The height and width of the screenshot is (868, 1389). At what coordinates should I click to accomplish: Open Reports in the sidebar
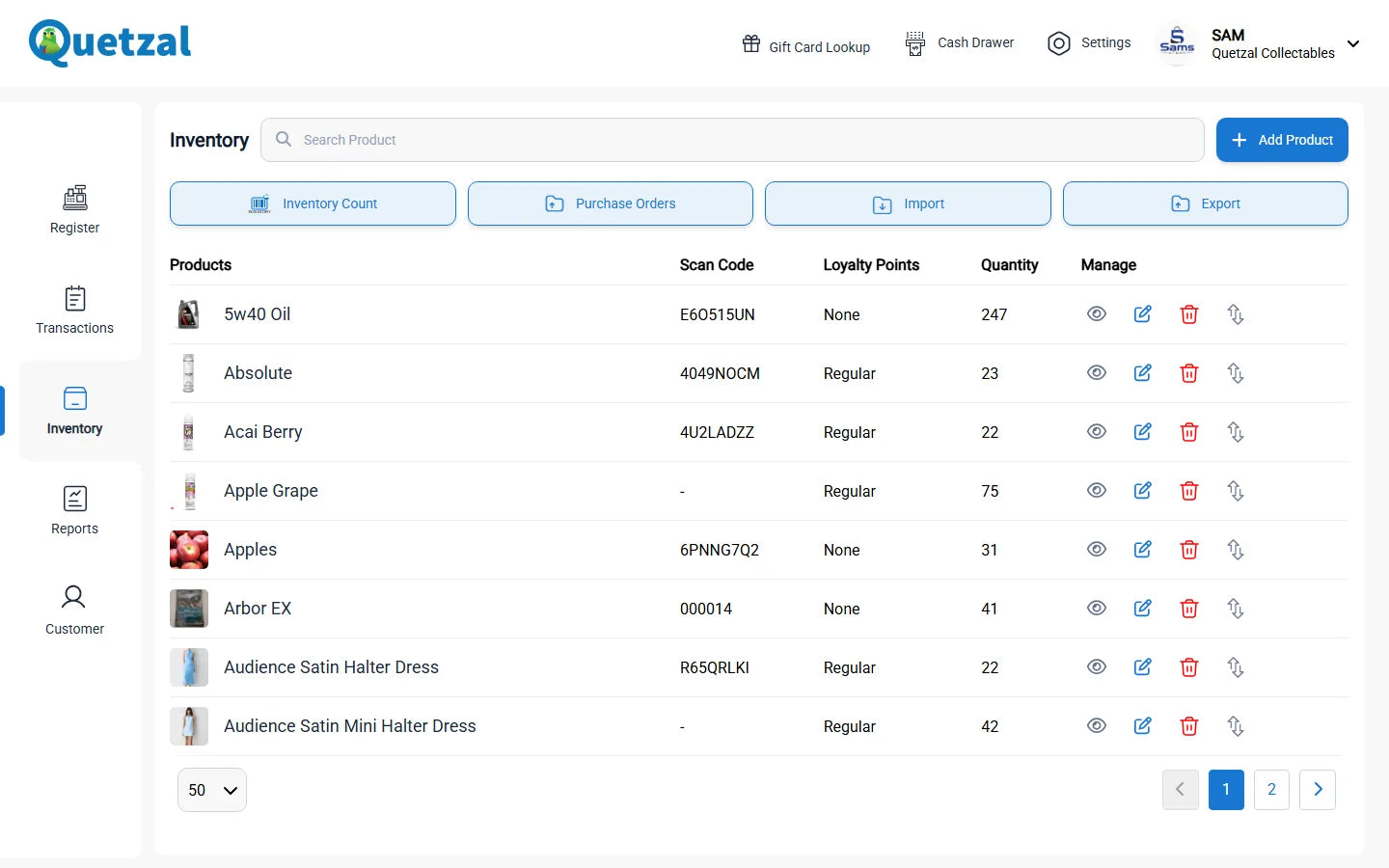(x=74, y=511)
